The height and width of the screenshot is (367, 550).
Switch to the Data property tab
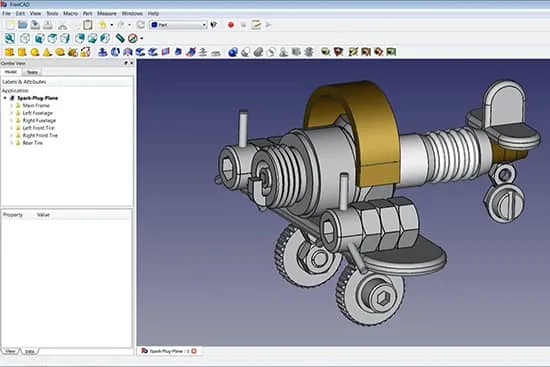click(30, 351)
